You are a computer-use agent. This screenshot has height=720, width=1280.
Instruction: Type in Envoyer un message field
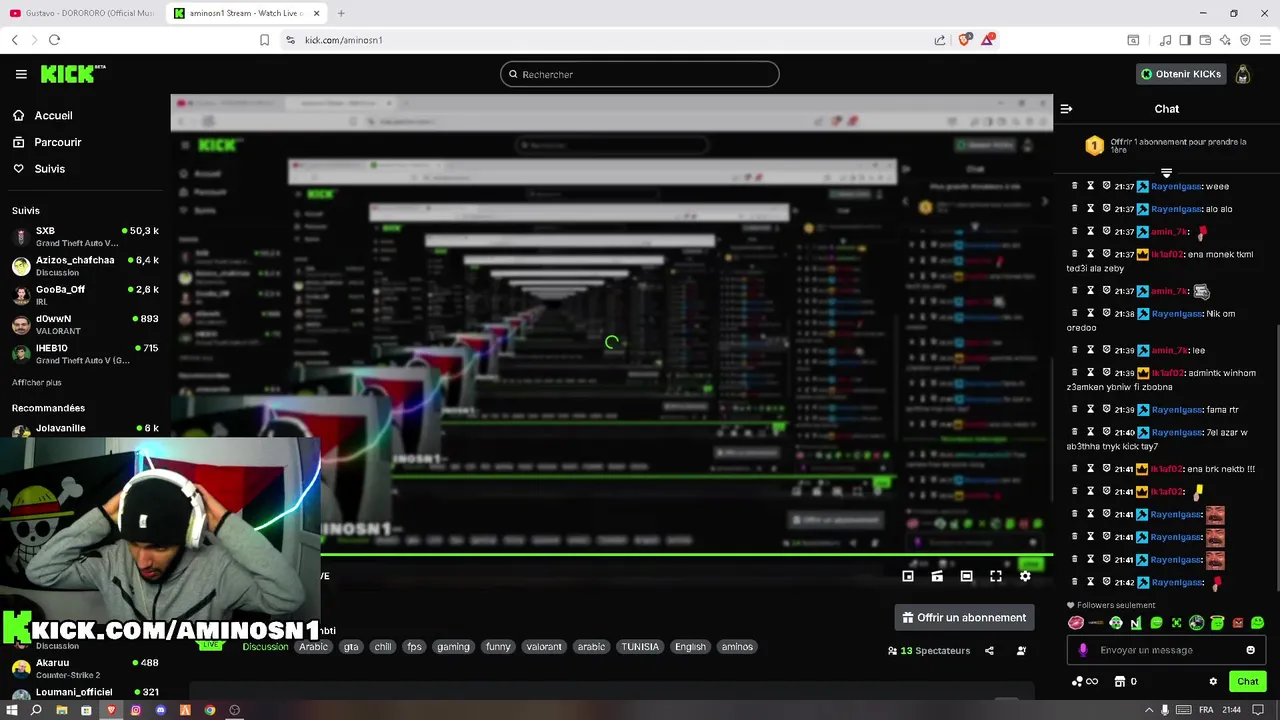[1165, 650]
